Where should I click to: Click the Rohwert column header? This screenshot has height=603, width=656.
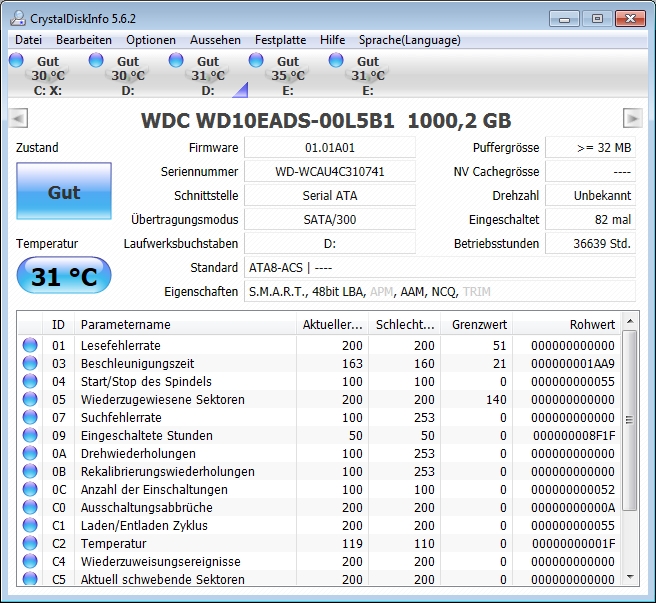point(567,324)
